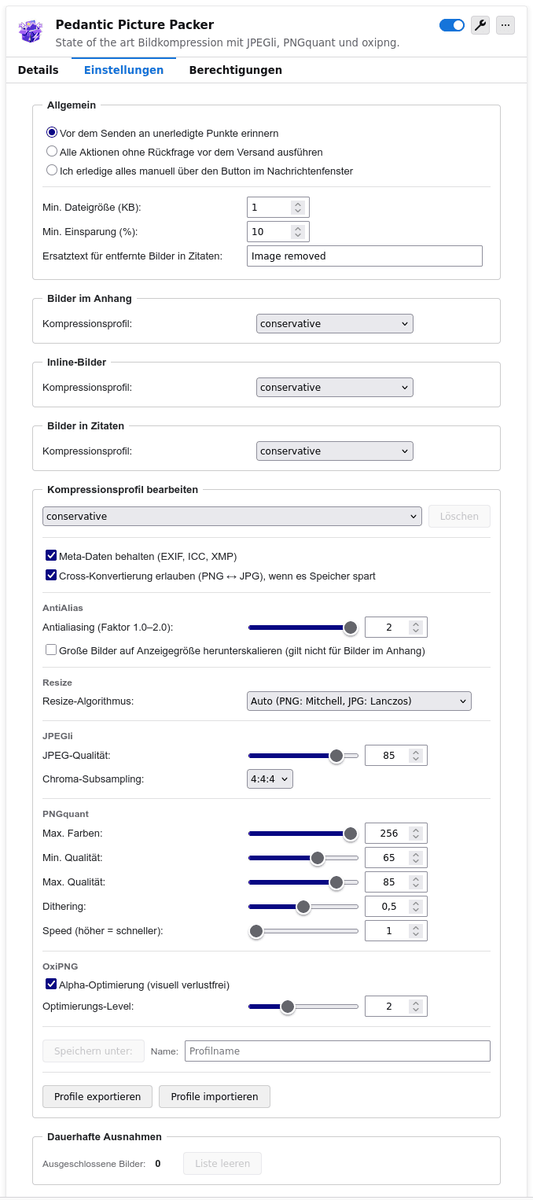
Task: Click the Profilname text field
Action: [338, 1051]
